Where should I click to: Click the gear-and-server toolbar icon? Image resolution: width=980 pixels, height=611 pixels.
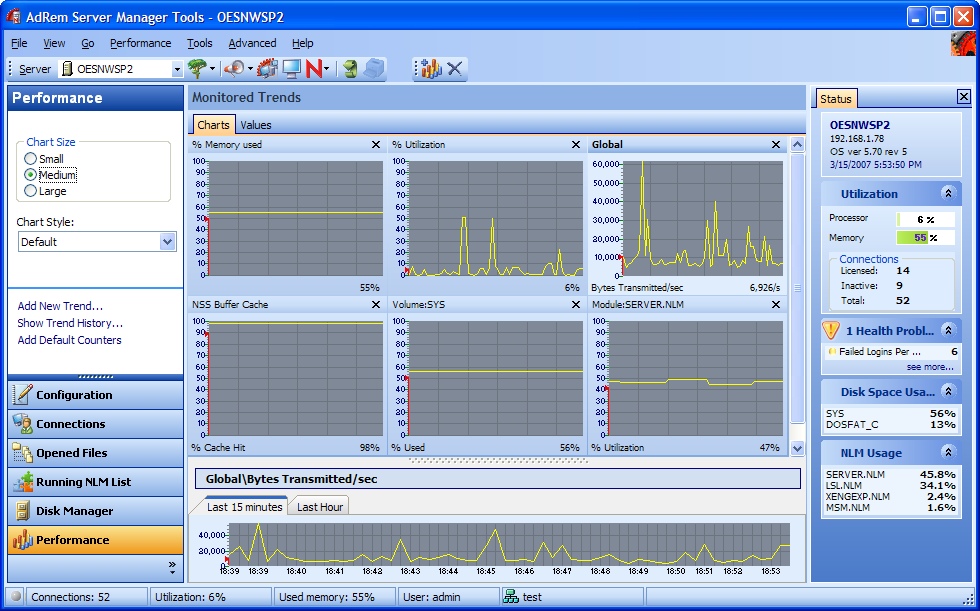(x=267, y=68)
